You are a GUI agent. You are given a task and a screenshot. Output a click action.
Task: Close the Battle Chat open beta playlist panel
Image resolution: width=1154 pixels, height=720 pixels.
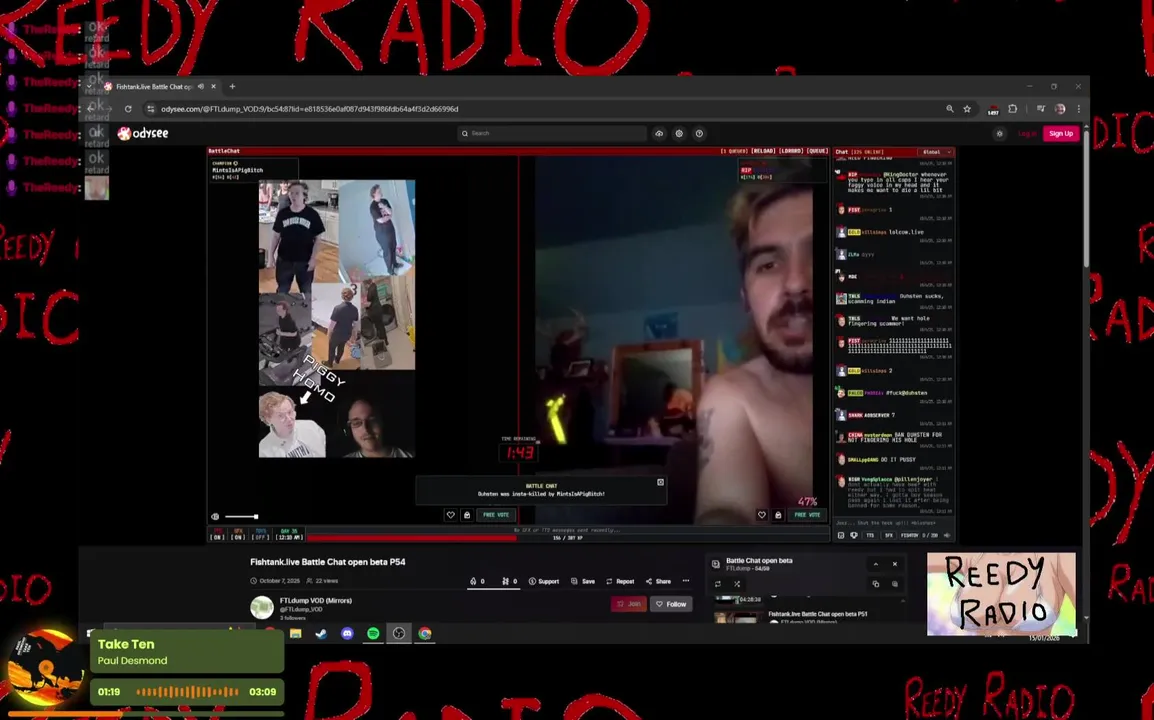point(895,564)
